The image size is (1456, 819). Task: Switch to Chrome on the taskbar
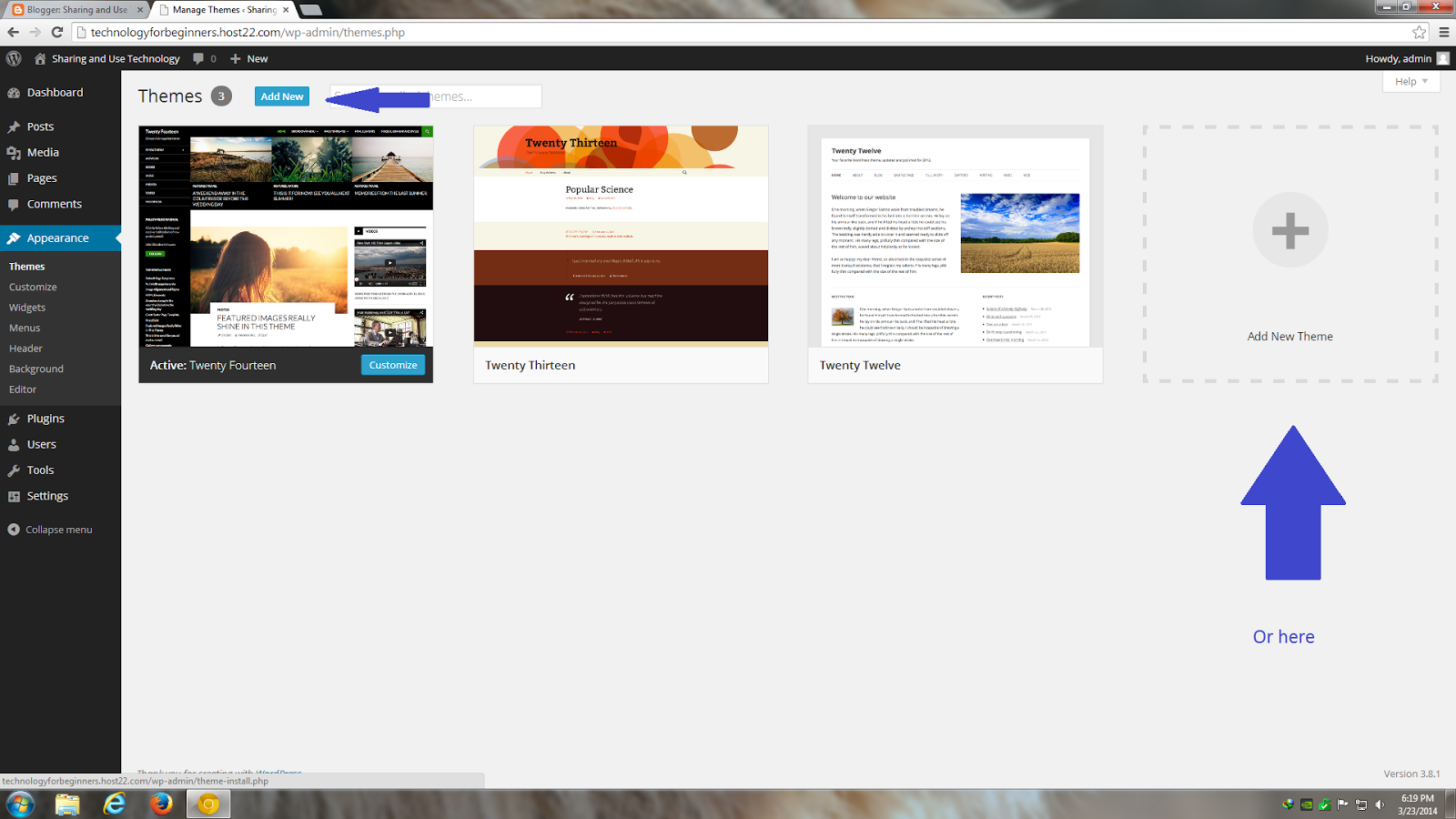point(209,804)
